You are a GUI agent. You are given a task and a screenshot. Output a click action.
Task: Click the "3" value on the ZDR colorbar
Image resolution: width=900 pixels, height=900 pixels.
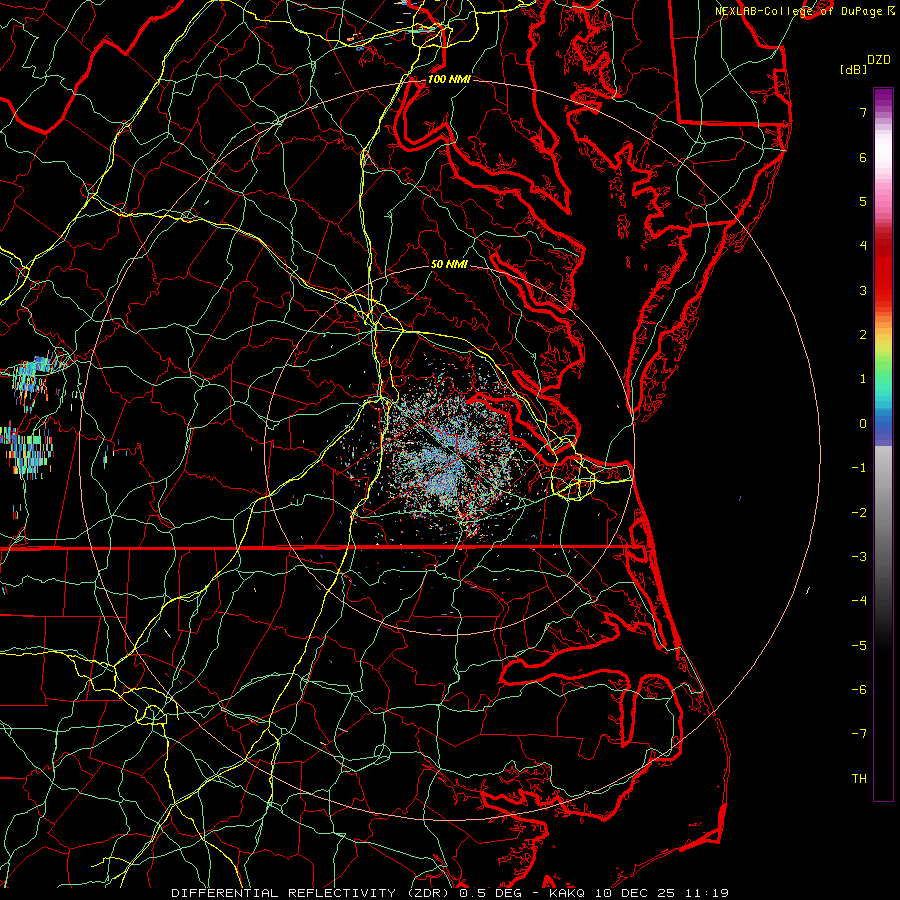[x=863, y=290]
